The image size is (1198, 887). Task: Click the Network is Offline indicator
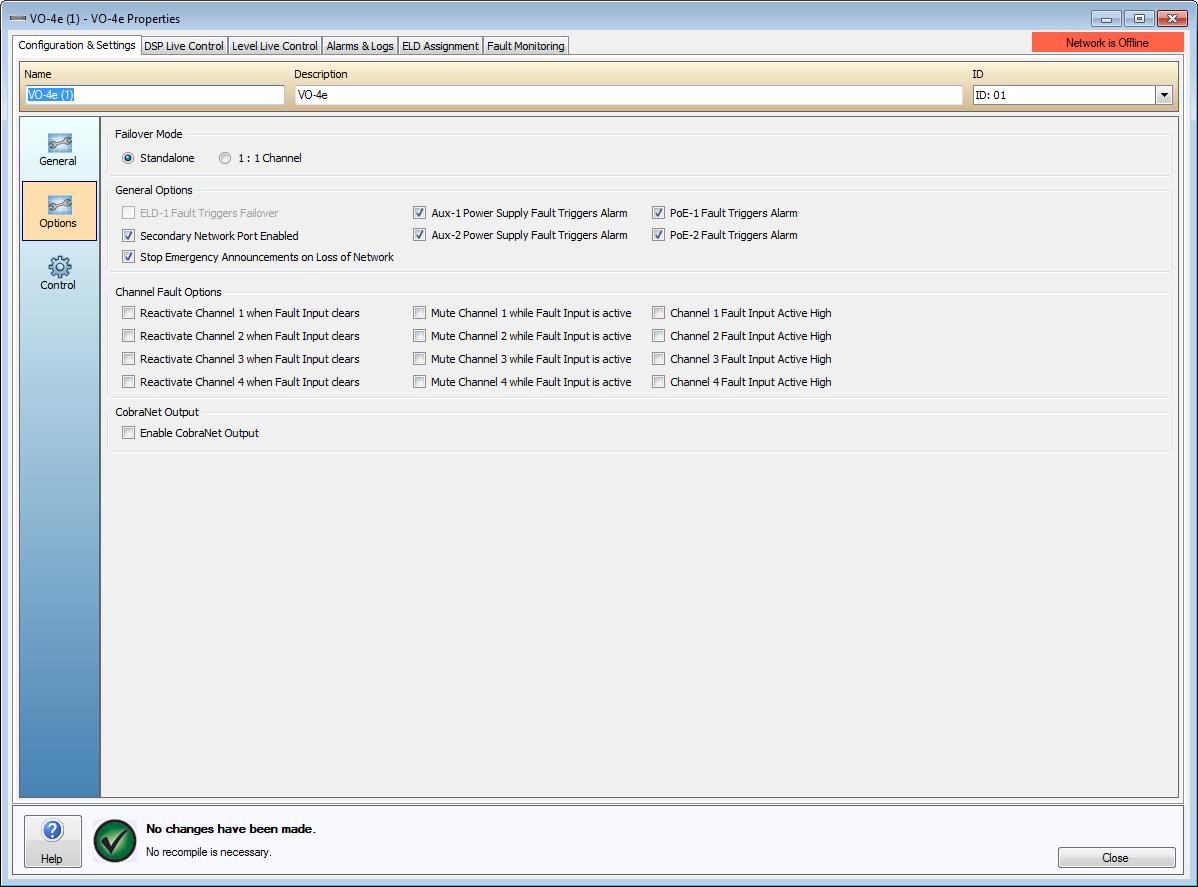(x=1107, y=43)
